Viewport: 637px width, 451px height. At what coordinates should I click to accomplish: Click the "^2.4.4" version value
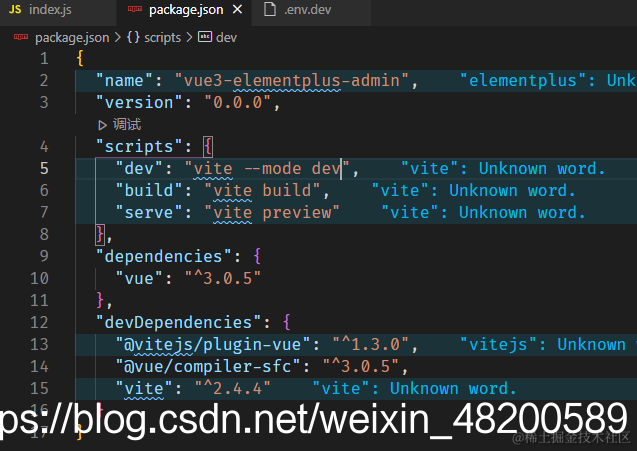pos(232,388)
